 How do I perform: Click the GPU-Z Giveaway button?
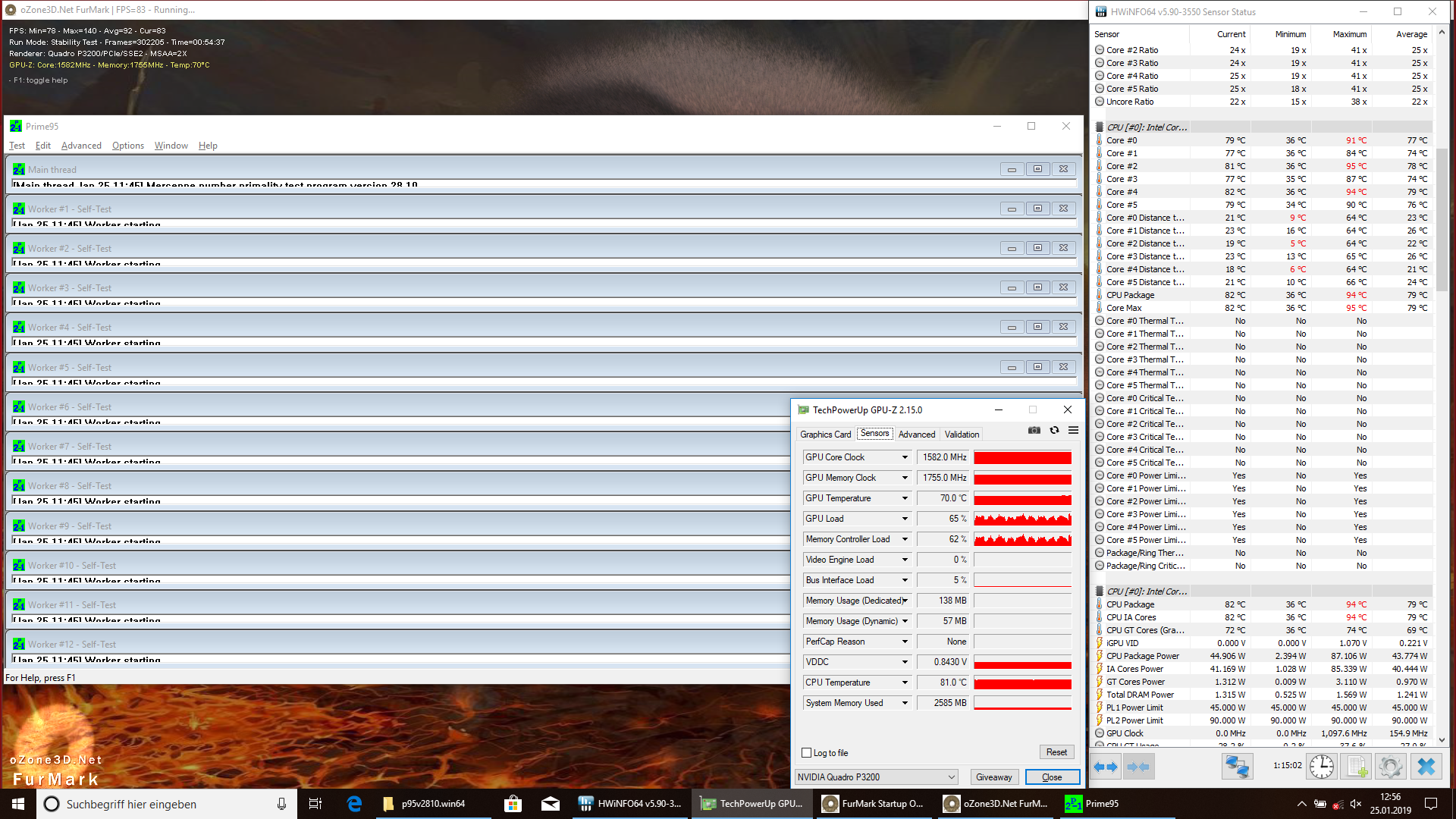tap(993, 777)
